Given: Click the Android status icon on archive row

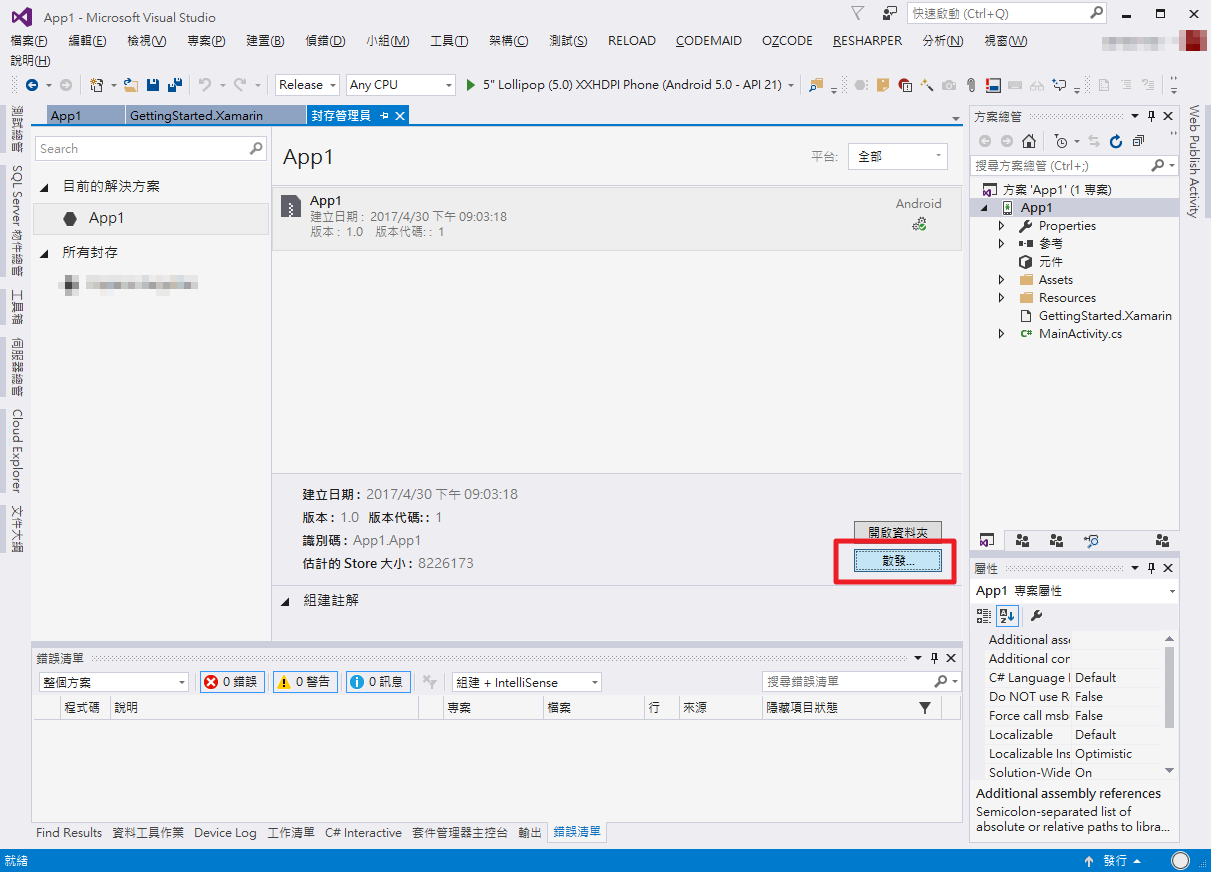Looking at the screenshot, I should 919,225.
